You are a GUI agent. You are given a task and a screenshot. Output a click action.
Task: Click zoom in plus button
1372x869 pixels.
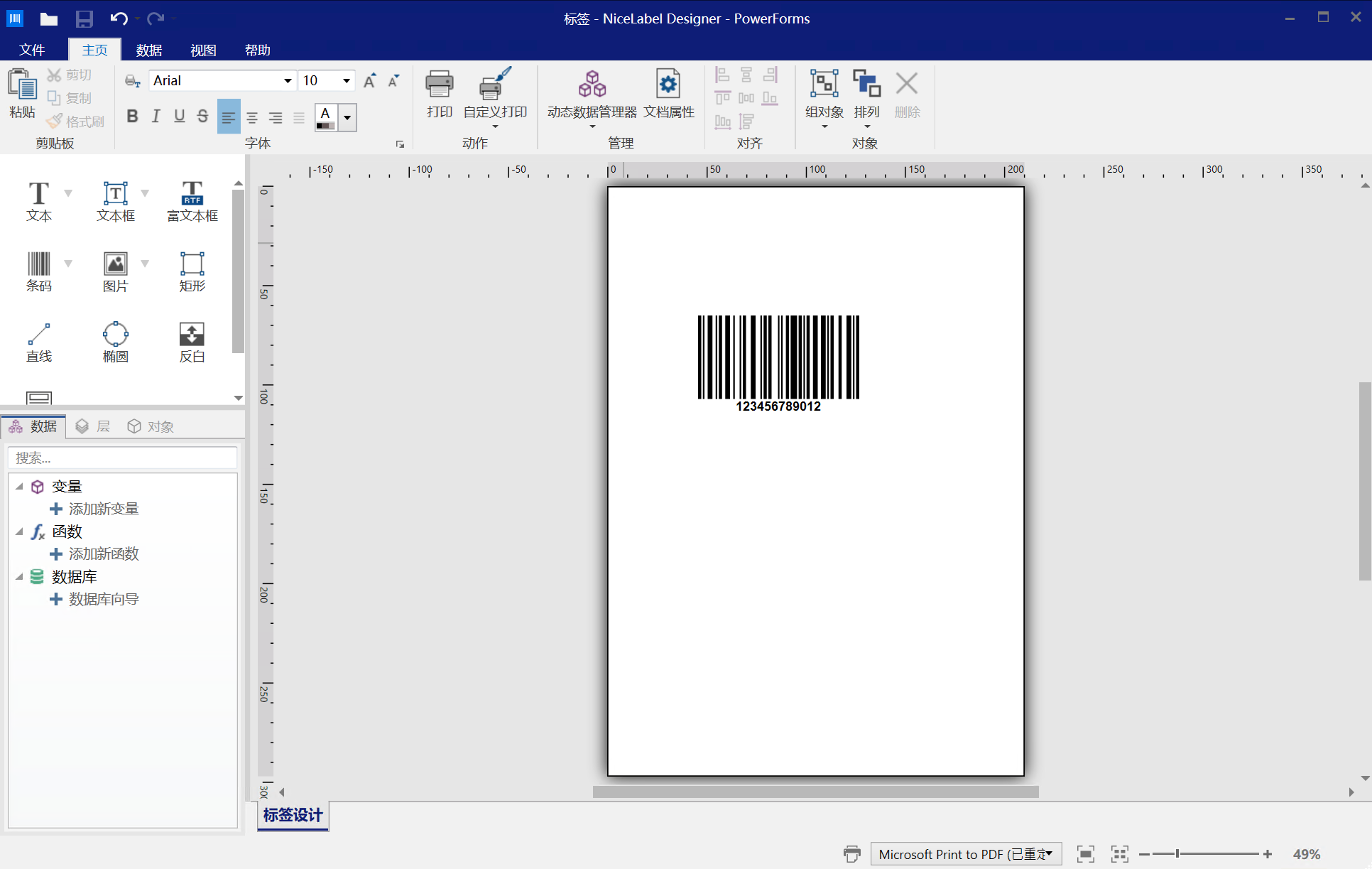point(1268,853)
